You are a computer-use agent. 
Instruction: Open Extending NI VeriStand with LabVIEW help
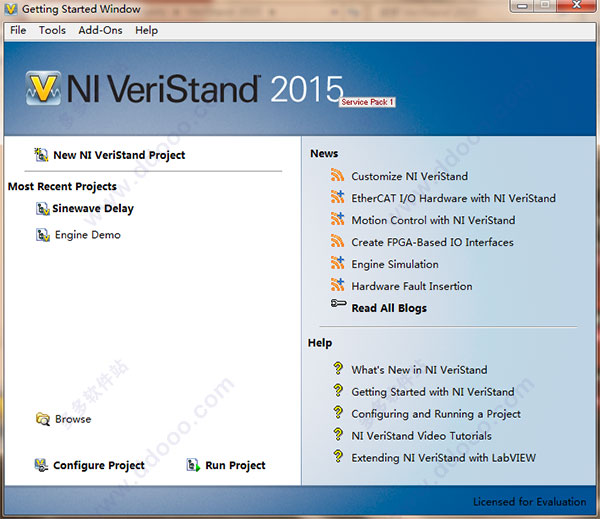tap(443, 458)
